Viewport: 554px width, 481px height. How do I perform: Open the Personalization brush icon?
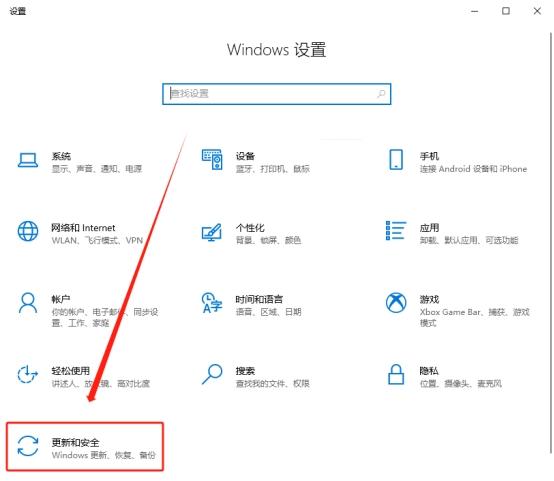pos(212,232)
